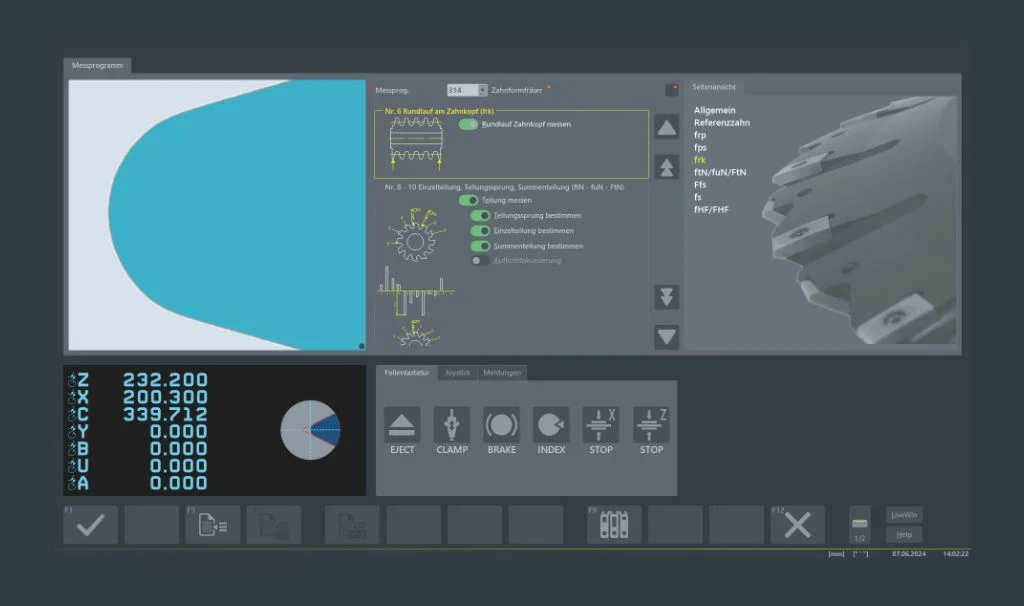Engage the BRAKE control

tap(501, 425)
